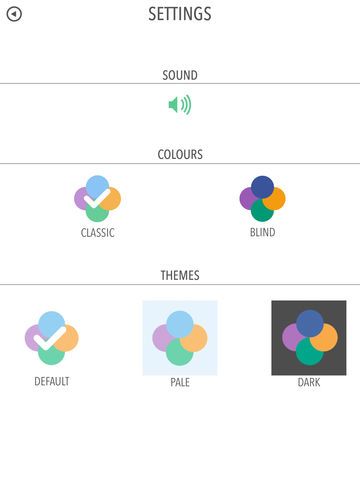
Task: Go back using the circular arrow icon
Action: 14,14
